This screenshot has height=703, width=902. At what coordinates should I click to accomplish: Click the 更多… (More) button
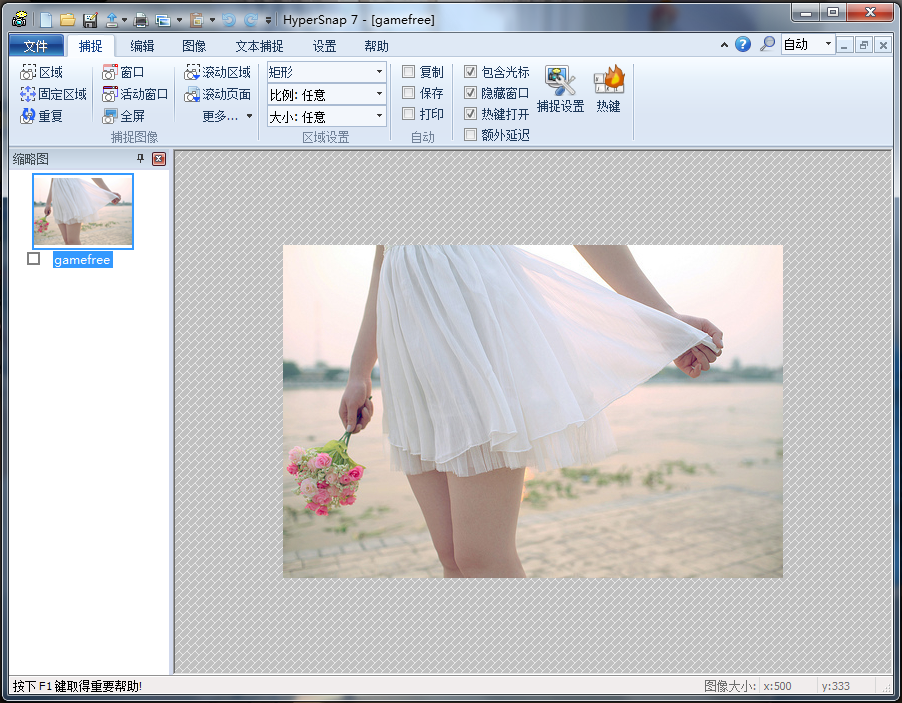click(227, 116)
